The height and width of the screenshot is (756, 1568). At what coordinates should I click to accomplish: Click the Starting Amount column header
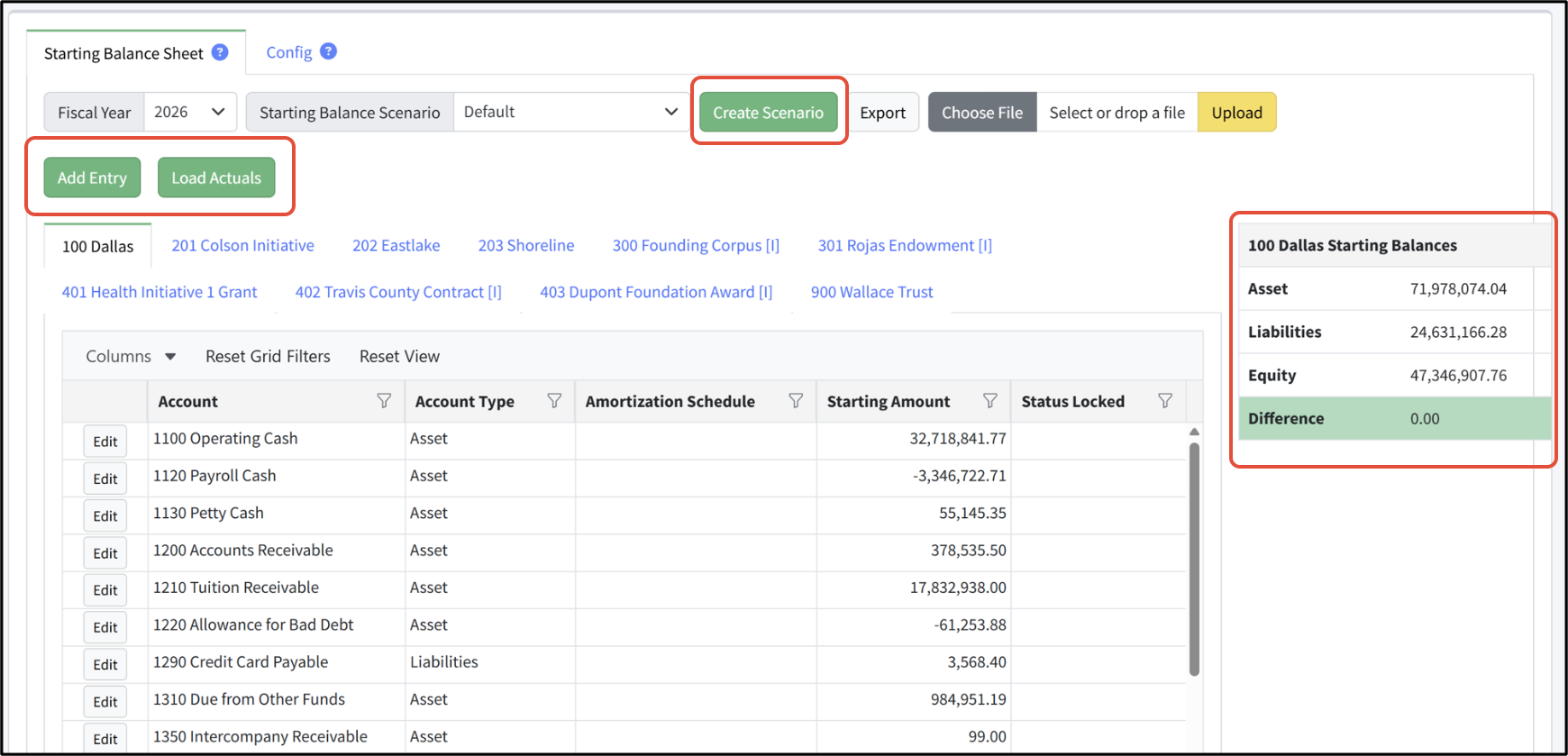[889, 401]
